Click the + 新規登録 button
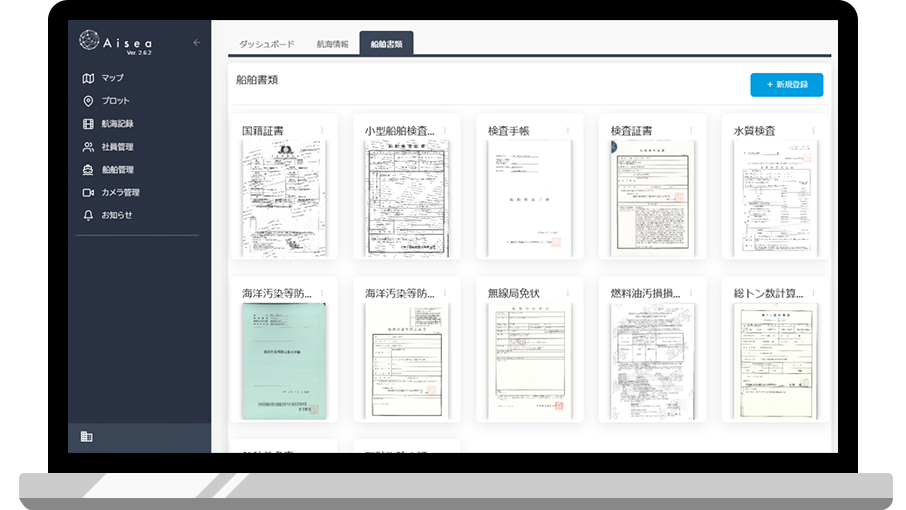This screenshot has height=510, width=906. (786, 85)
